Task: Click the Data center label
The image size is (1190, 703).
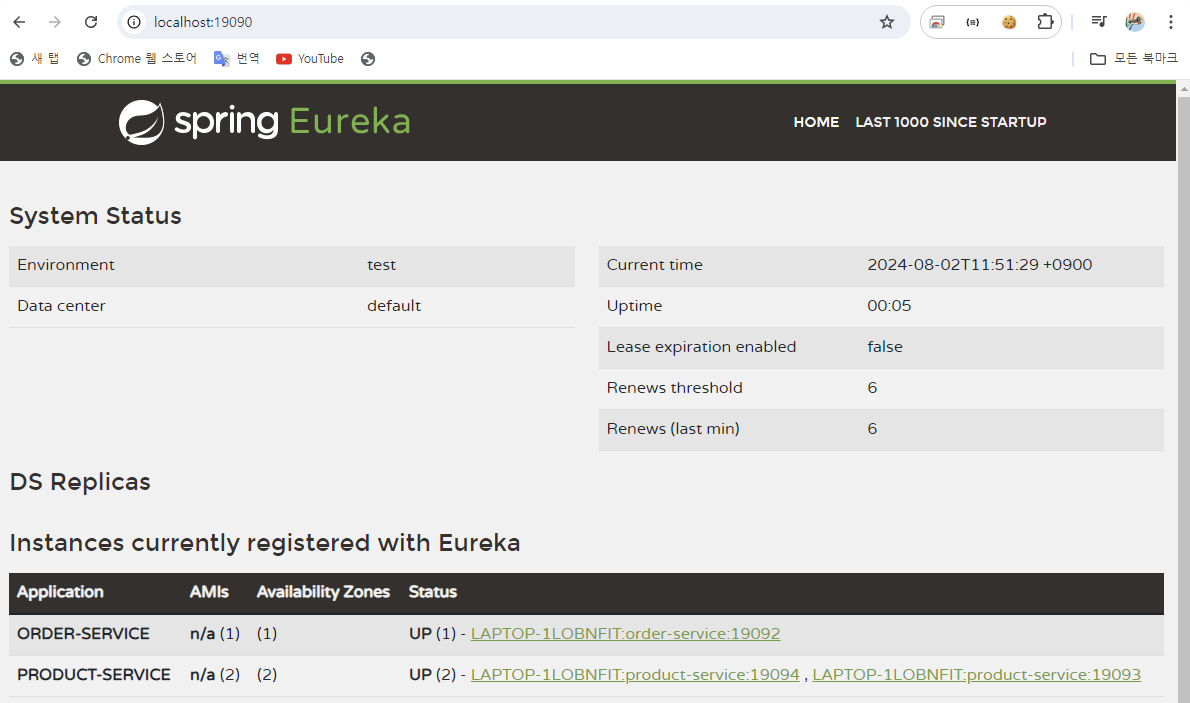Action: pos(61,306)
